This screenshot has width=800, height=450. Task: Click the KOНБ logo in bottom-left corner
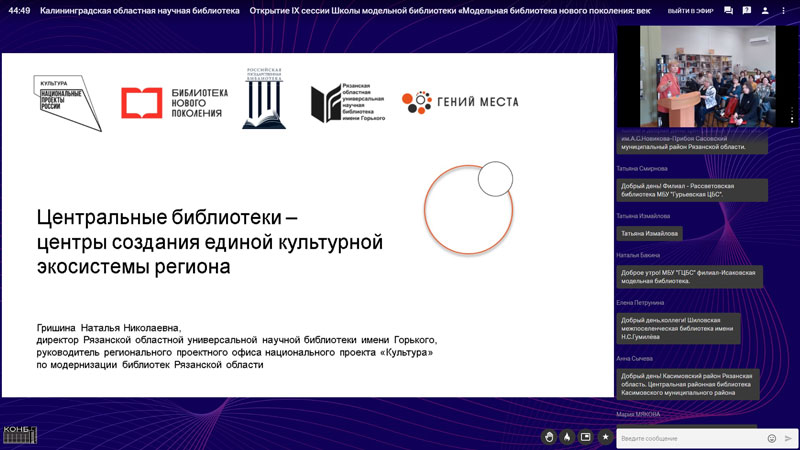19,434
